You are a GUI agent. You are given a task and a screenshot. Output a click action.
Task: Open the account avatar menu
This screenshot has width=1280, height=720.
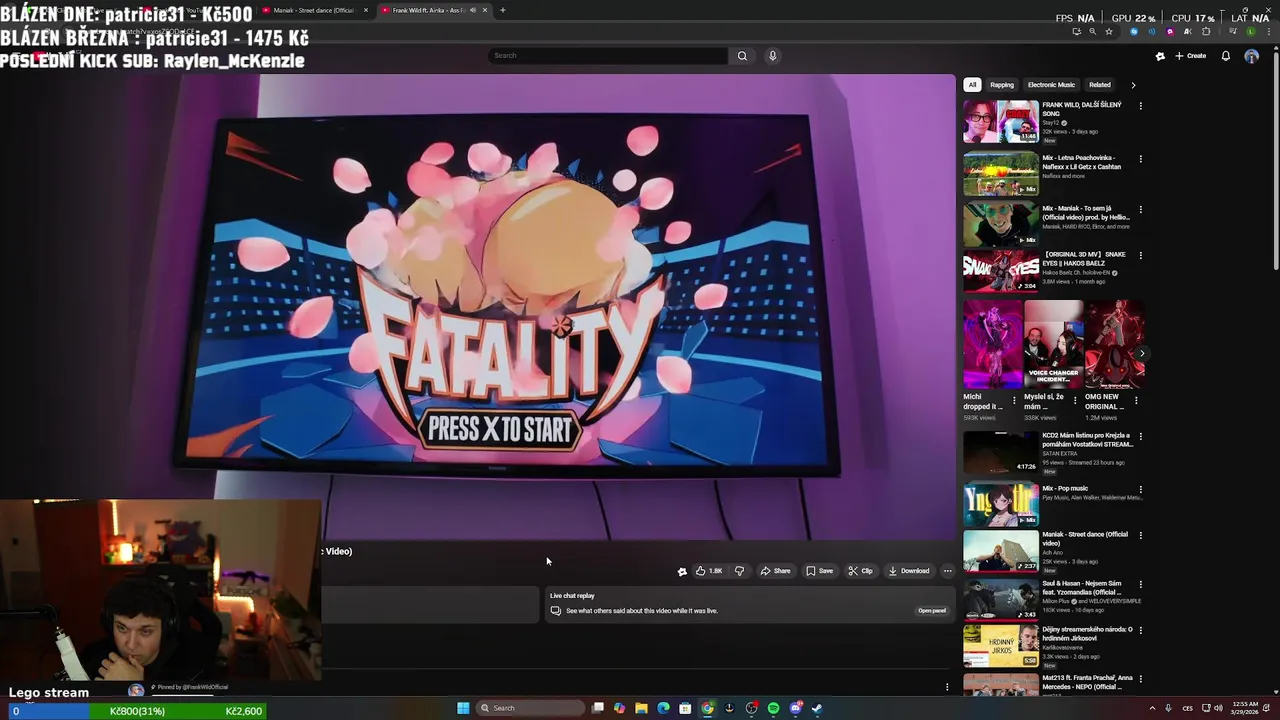point(1251,56)
